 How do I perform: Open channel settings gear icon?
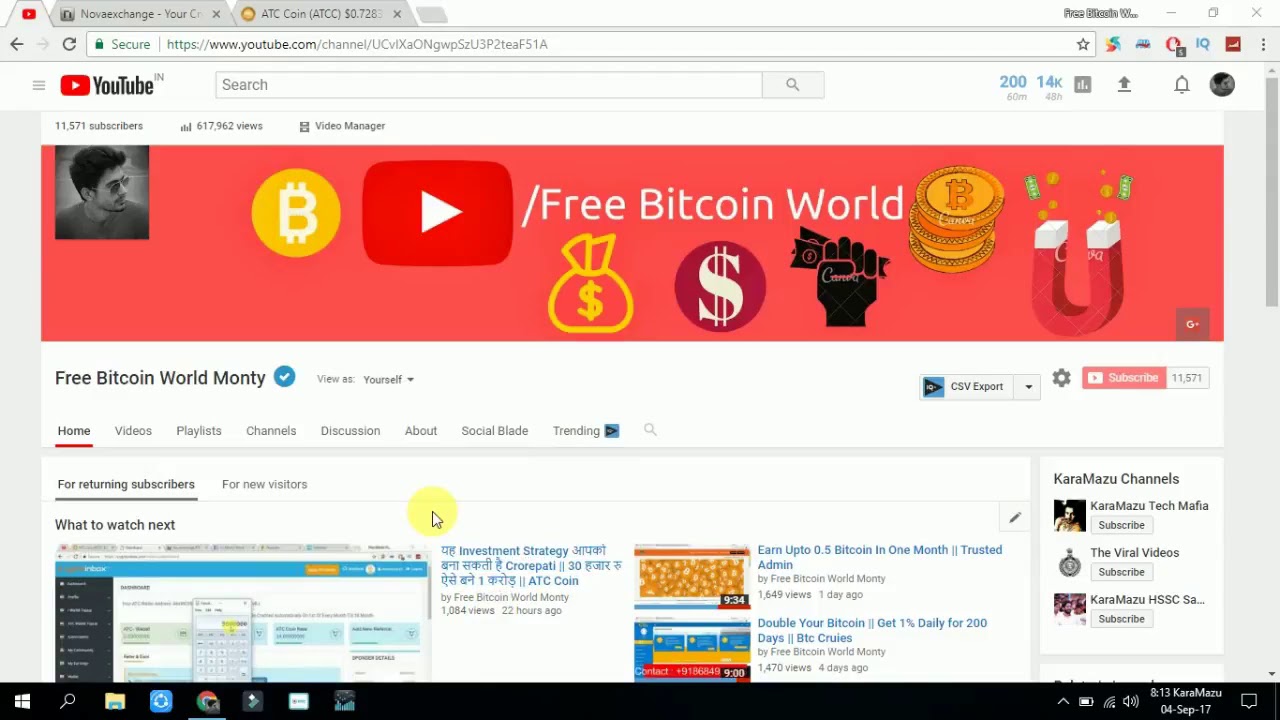[x=1061, y=378]
